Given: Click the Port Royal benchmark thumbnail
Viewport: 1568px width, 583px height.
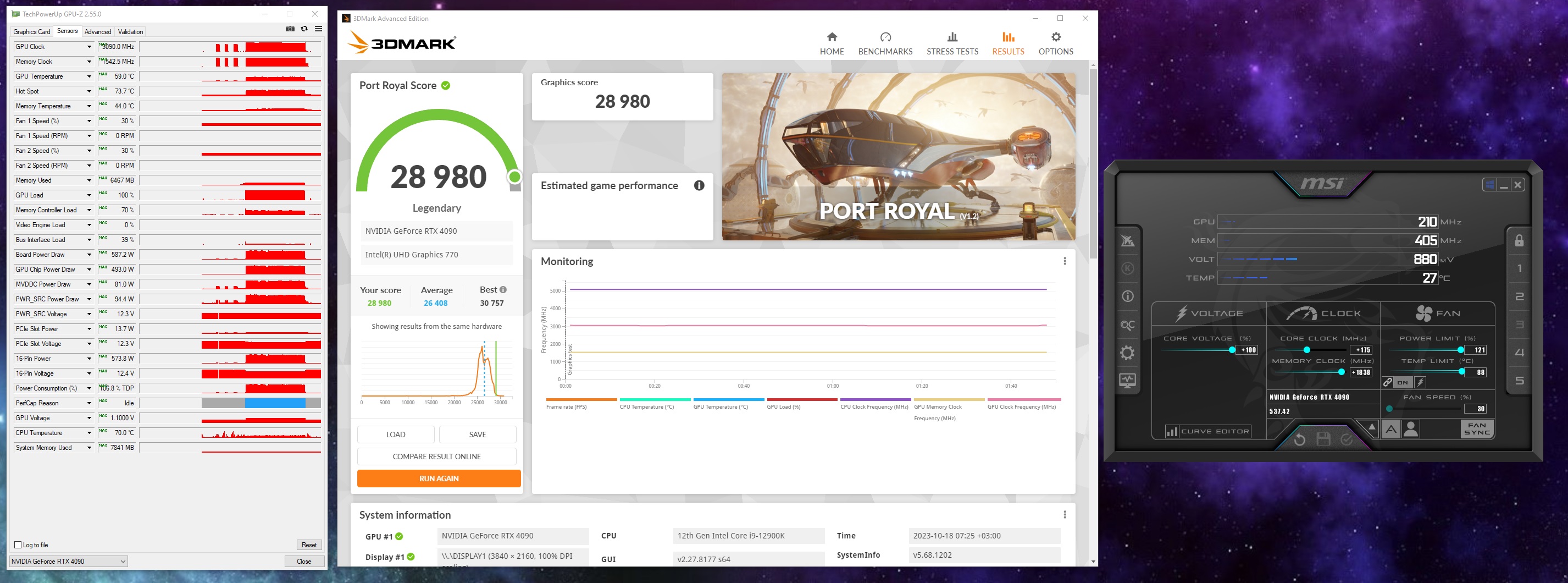Looking at the screenshot, I should pos(899,157).
